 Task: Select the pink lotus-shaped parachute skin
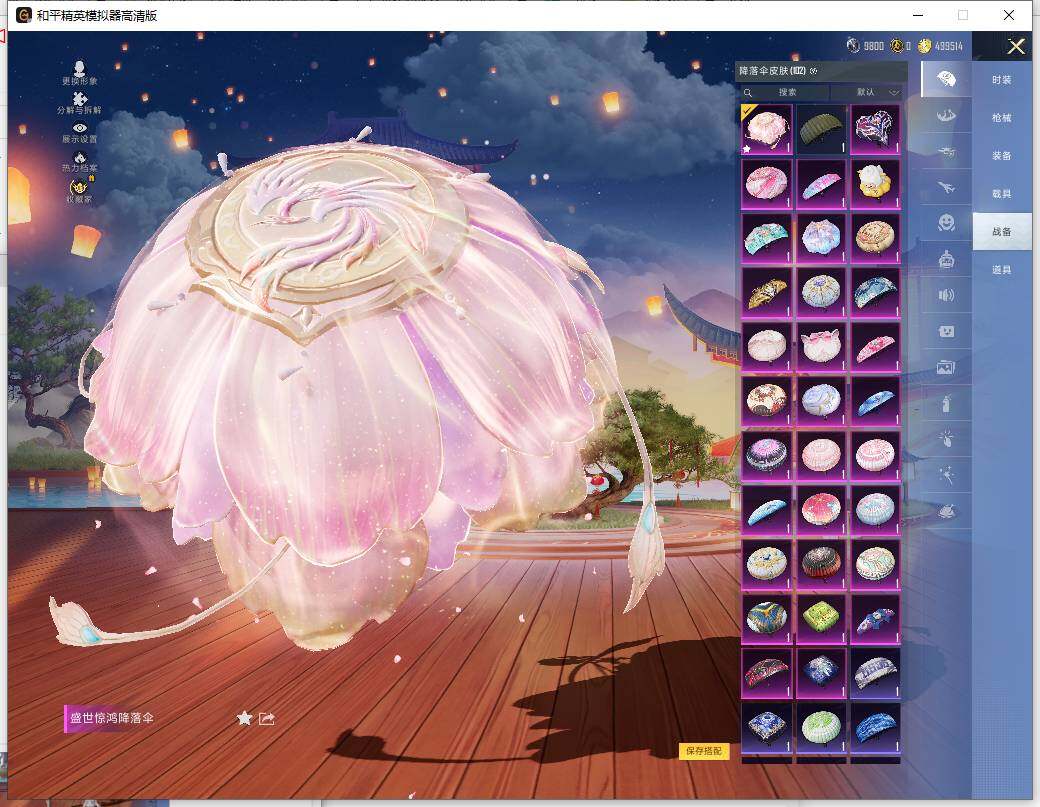(x=821, y=347)
